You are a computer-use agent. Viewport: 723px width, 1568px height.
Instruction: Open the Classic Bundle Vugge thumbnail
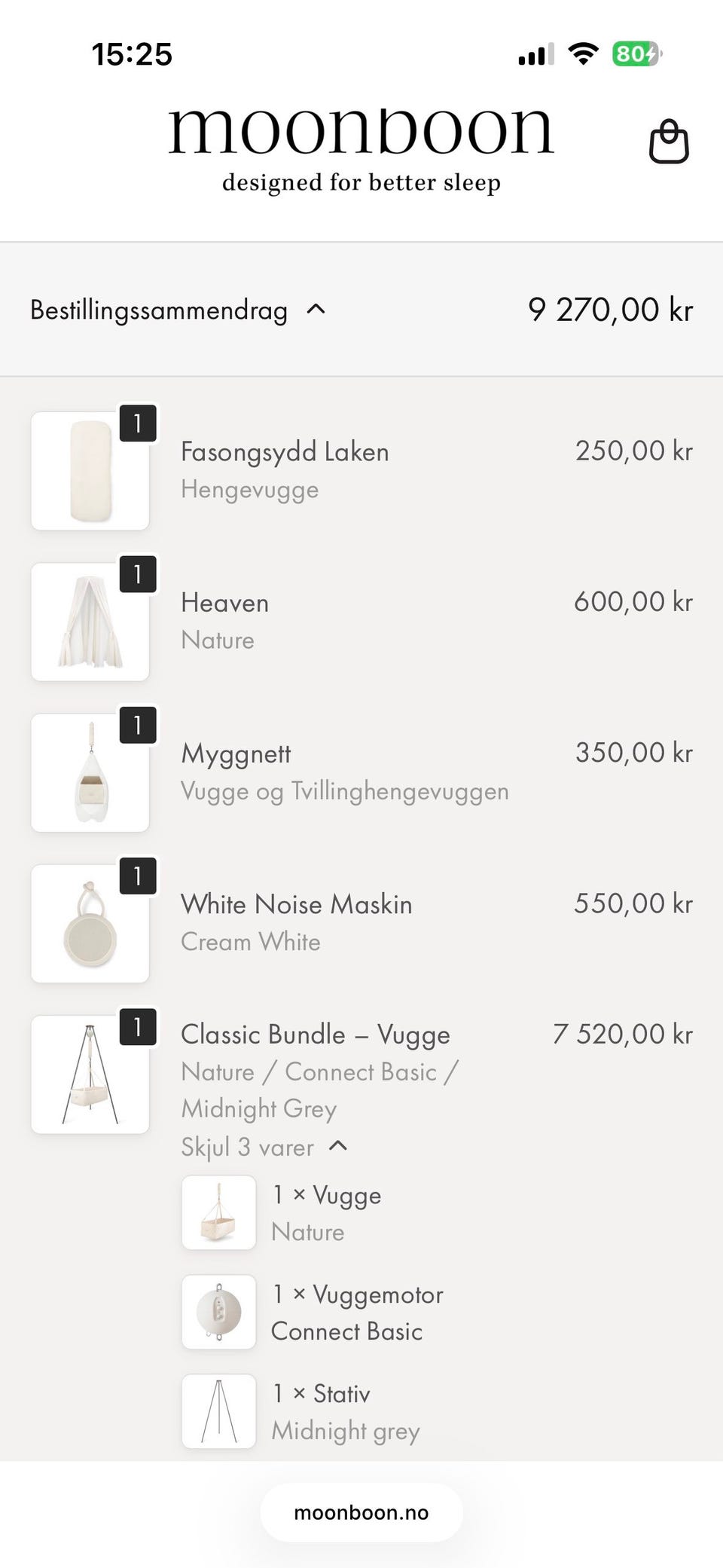[x=90, y=1074]
